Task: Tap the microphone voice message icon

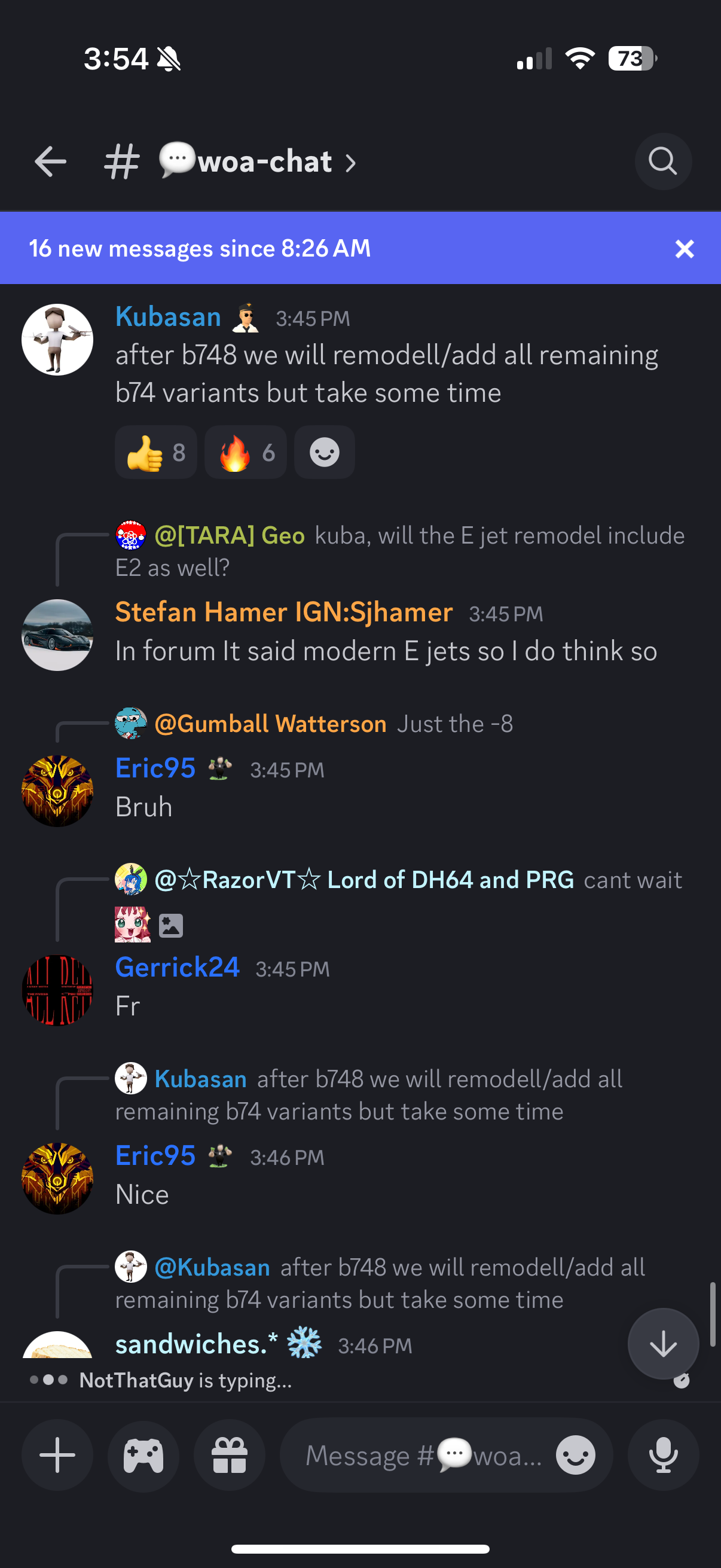Action: tap(663, 1455)
